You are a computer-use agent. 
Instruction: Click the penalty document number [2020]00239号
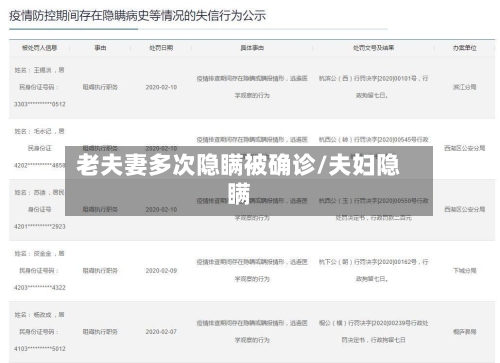391,323
